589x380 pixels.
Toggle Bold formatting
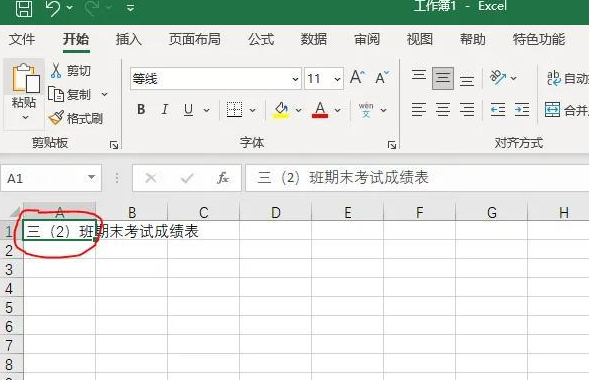click(x=141, y=110)
